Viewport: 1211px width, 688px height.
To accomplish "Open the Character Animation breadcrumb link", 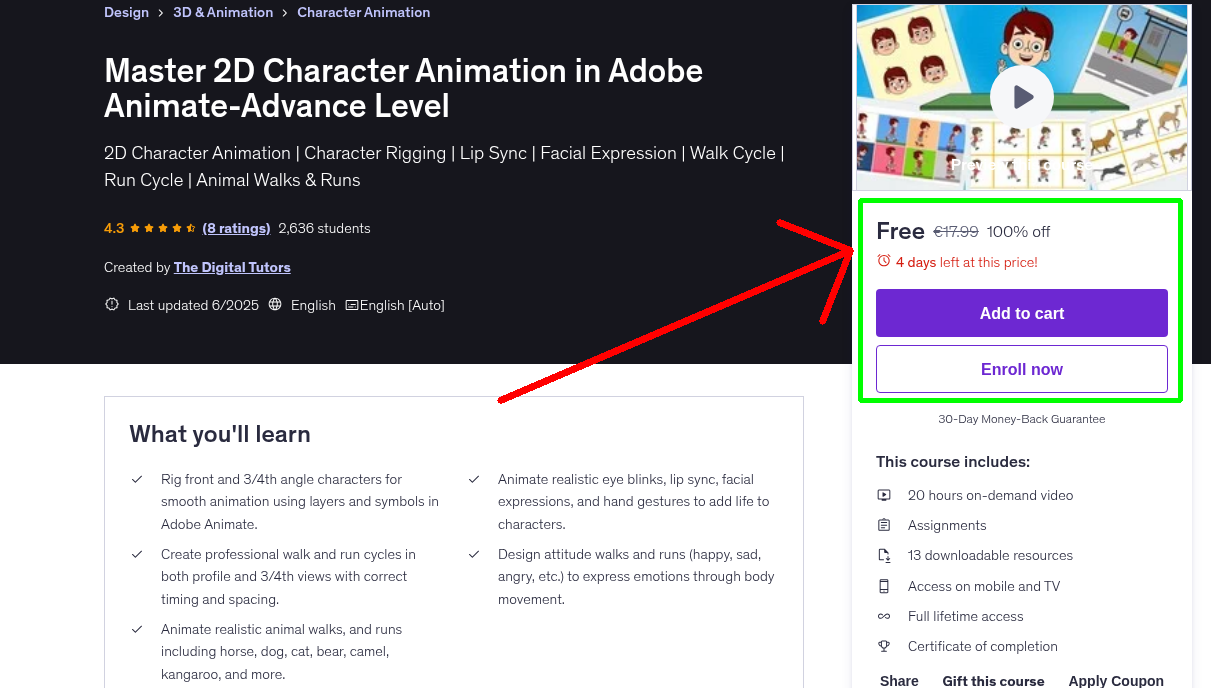I will 363,12.
